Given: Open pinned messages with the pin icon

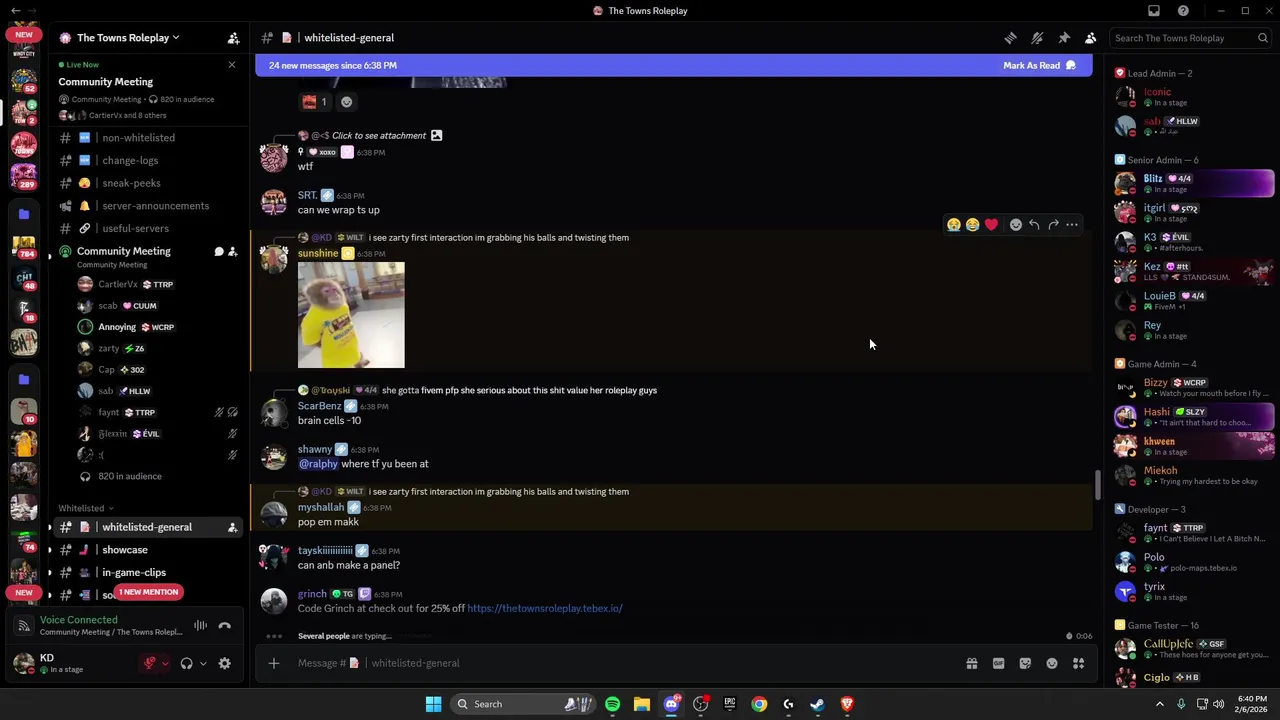Looking at the screenshot, I should (1064, 38).
